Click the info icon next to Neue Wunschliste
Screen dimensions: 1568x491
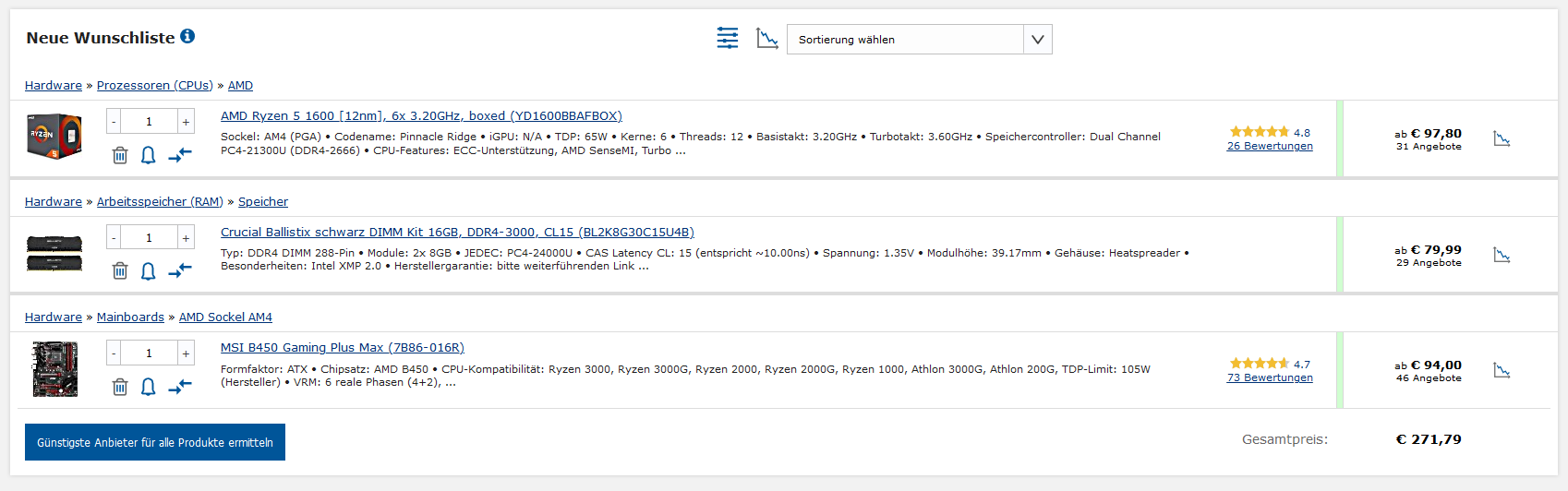(187, 36)
